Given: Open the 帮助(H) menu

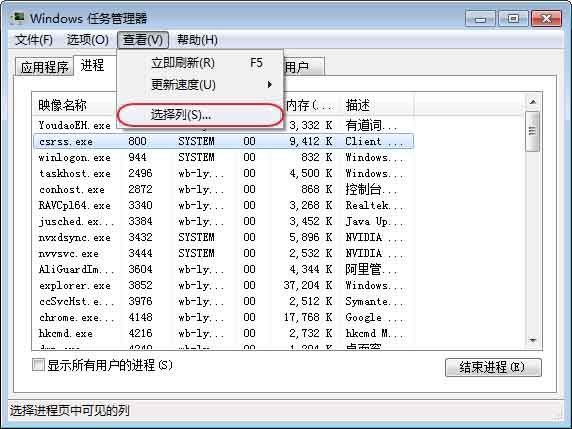Looking at the screenshot, I should (197, 40).
